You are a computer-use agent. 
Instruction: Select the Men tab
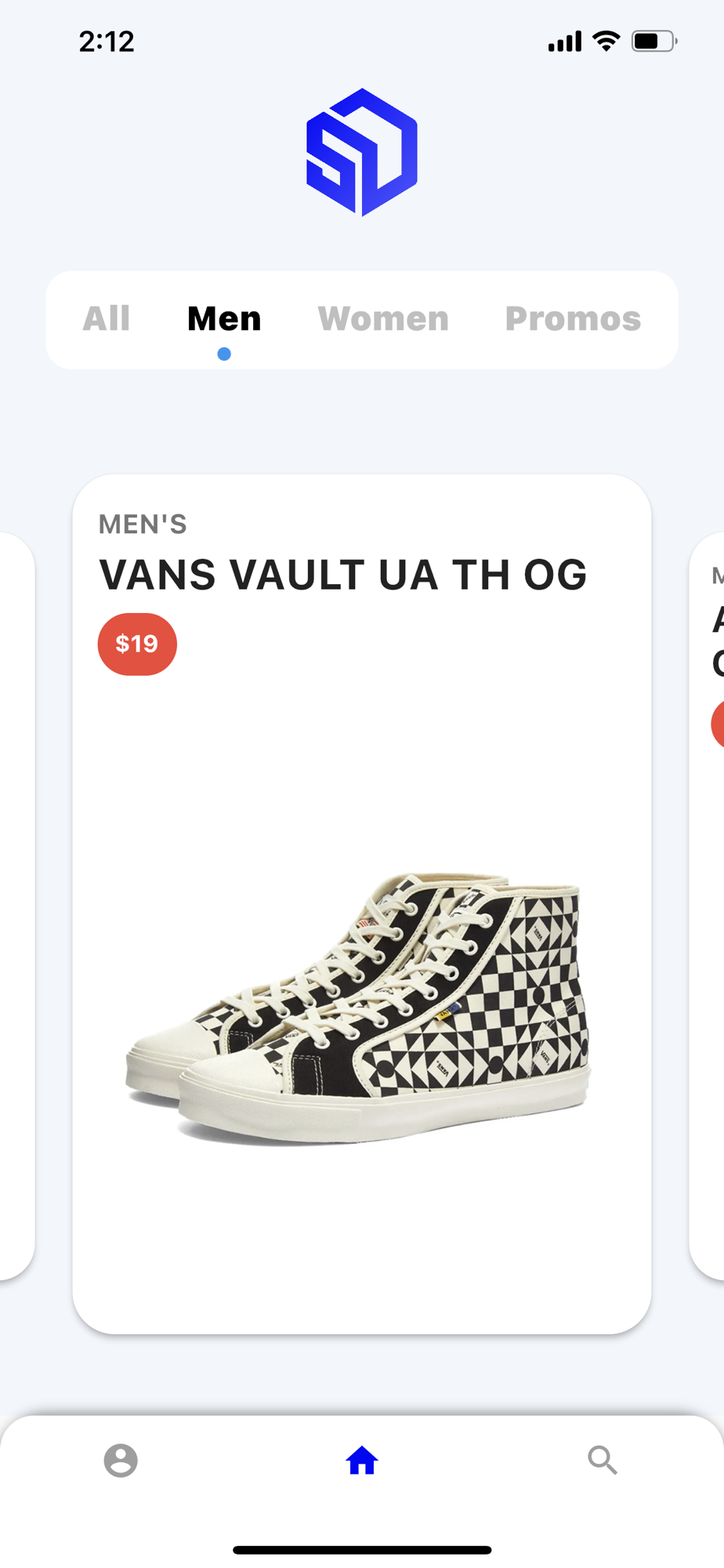point(224,319)
